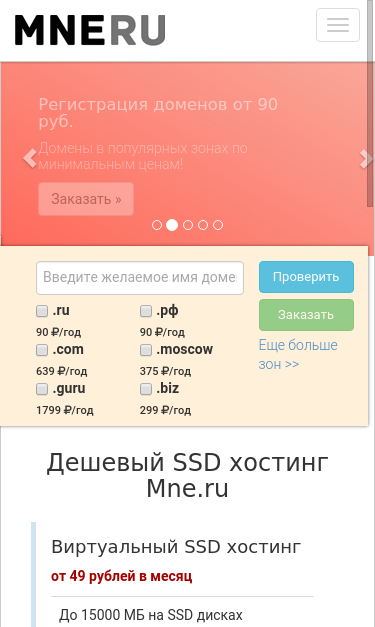Check the .guru domain checkbox
375x627 pixels.
click(42, 389)
